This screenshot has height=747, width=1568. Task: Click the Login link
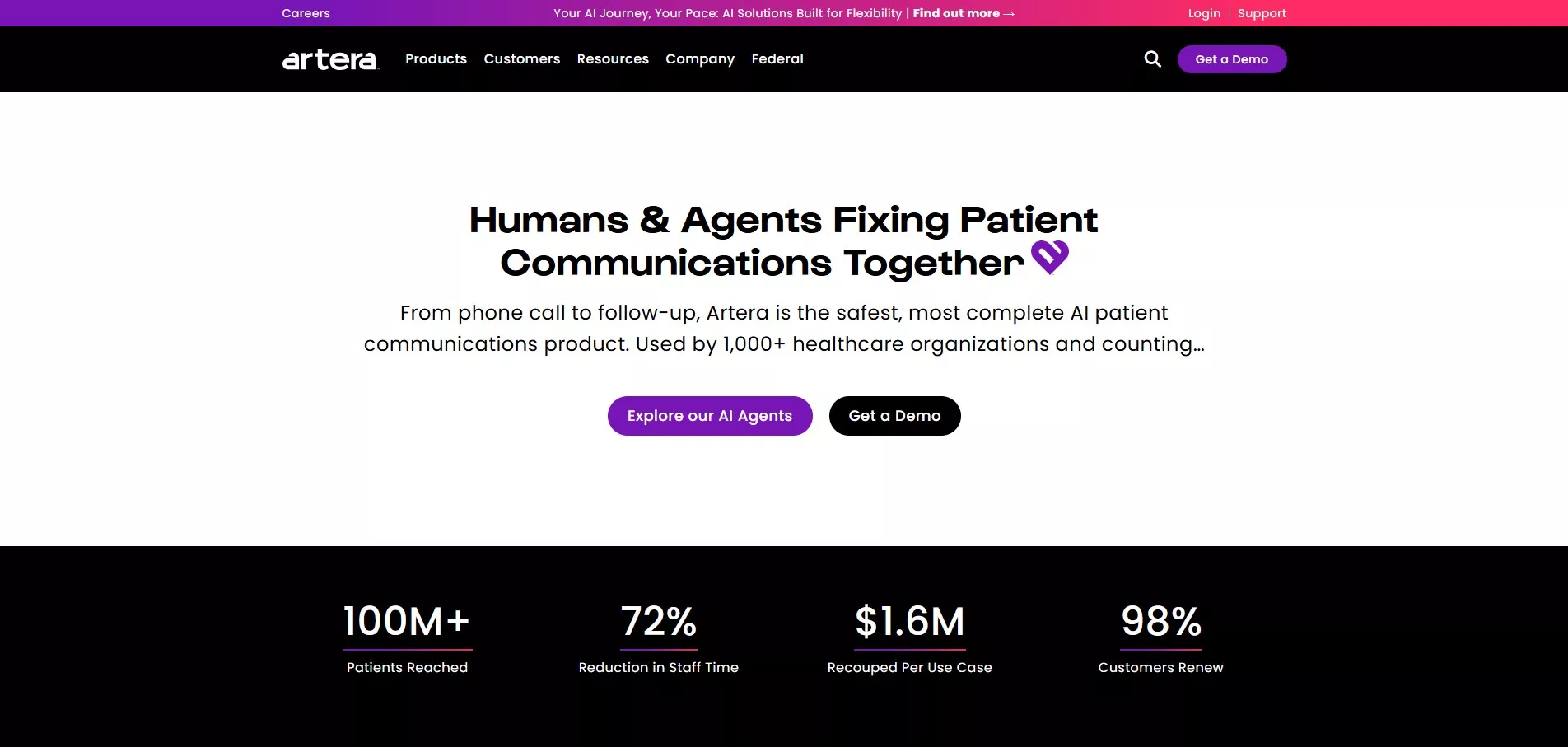(x=1204, y=13)
